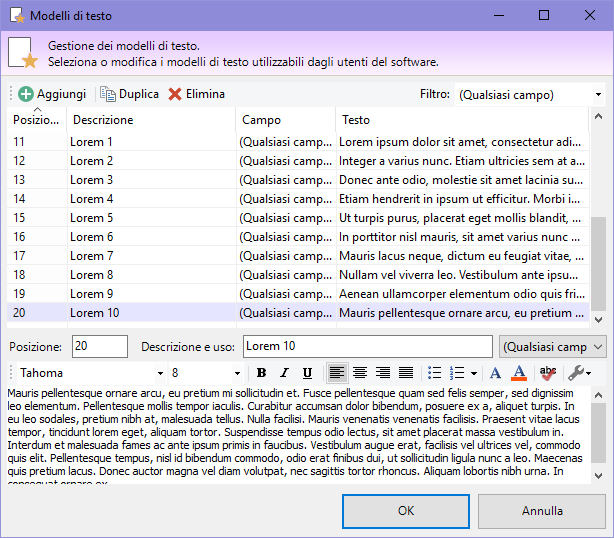The image size is (614, 538).
Task: Justify the text alignment
Action: [x=406, y=373]
